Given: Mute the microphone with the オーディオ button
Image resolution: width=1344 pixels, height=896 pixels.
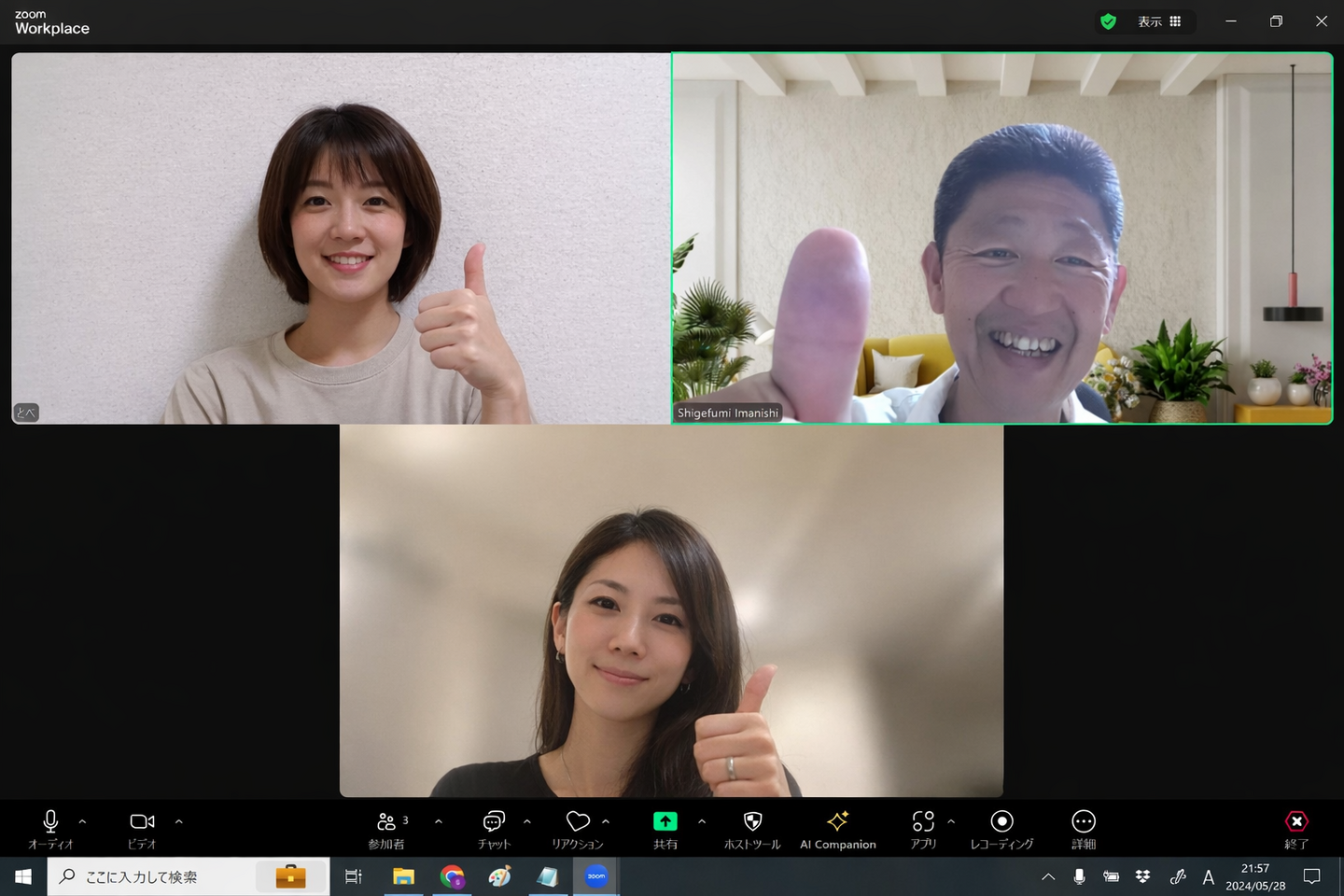Looking at the screenshot, I should coord(50,827).
